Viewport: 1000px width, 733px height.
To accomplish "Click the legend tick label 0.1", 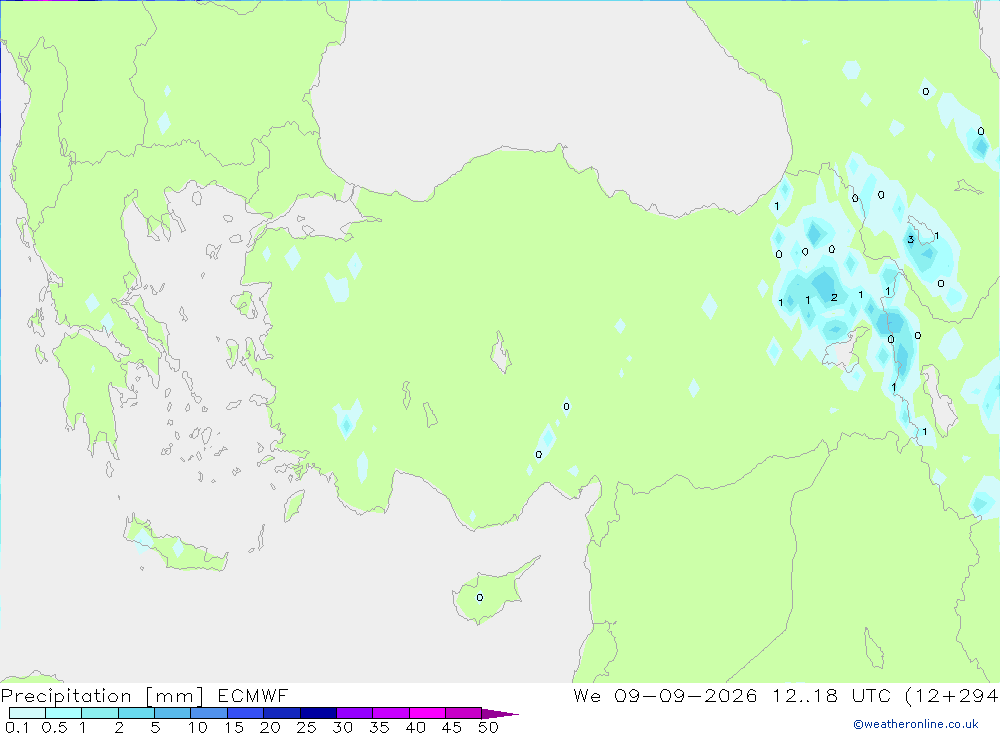I will tap(17, 727).
